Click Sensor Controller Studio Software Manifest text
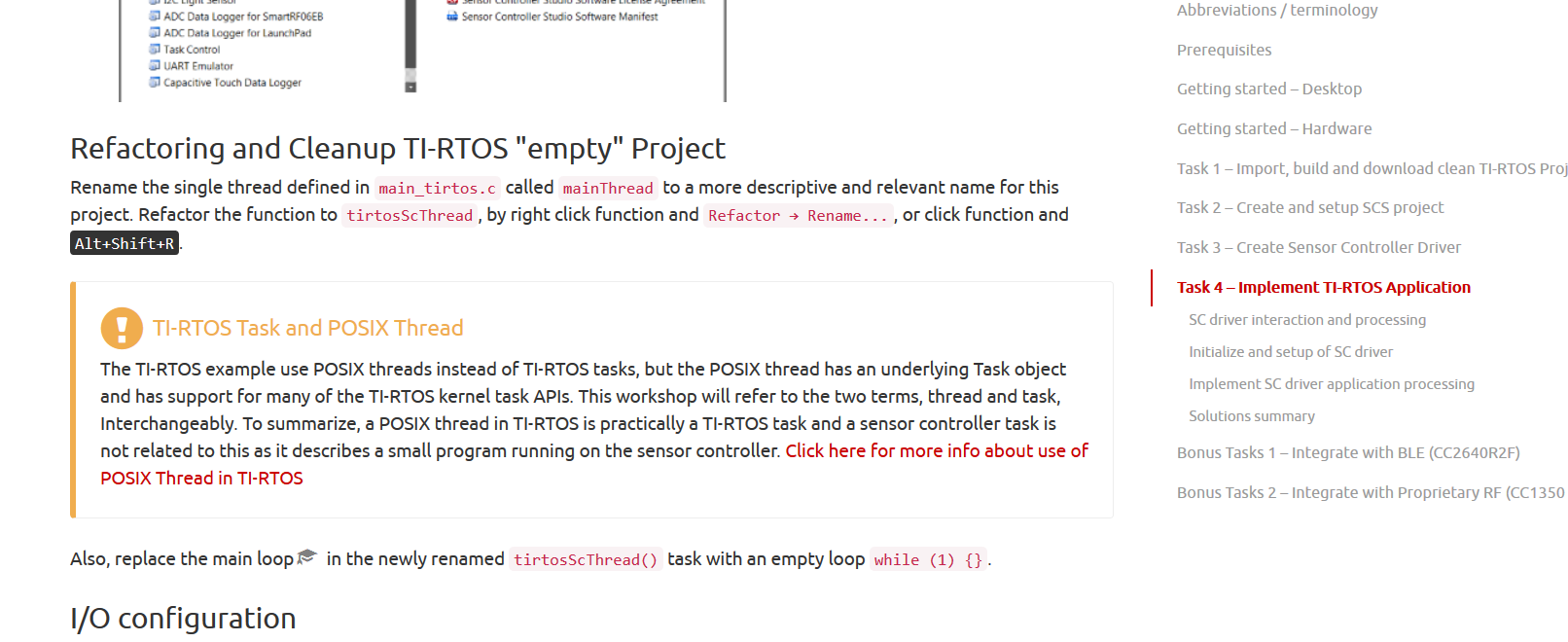Screen dimensions: 1568x642 [559, 17]
